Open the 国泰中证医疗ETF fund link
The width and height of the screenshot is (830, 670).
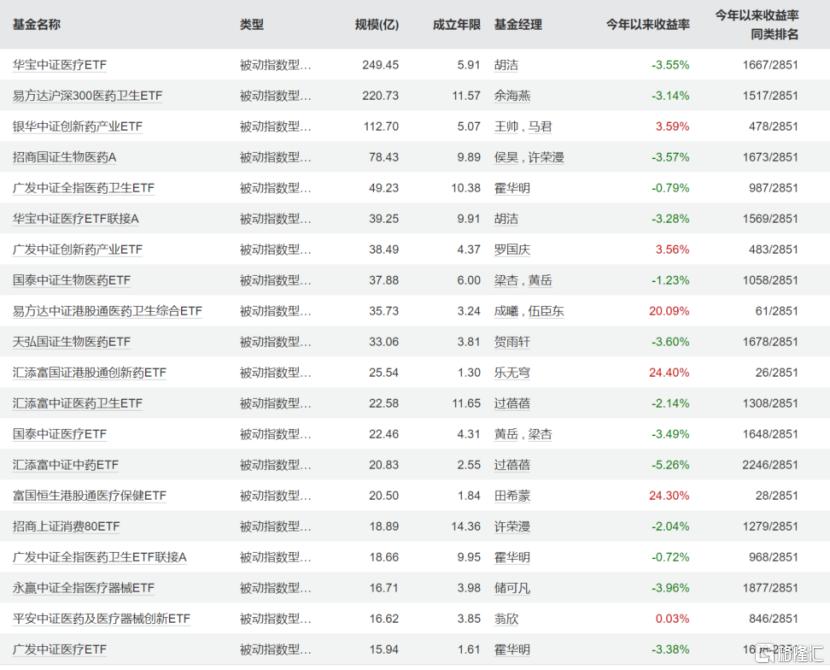[x=60, y=434]
